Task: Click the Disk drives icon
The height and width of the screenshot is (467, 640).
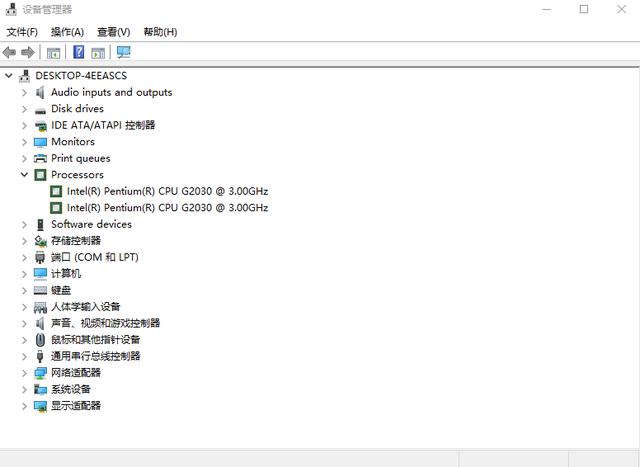Action: pos(41,109)
